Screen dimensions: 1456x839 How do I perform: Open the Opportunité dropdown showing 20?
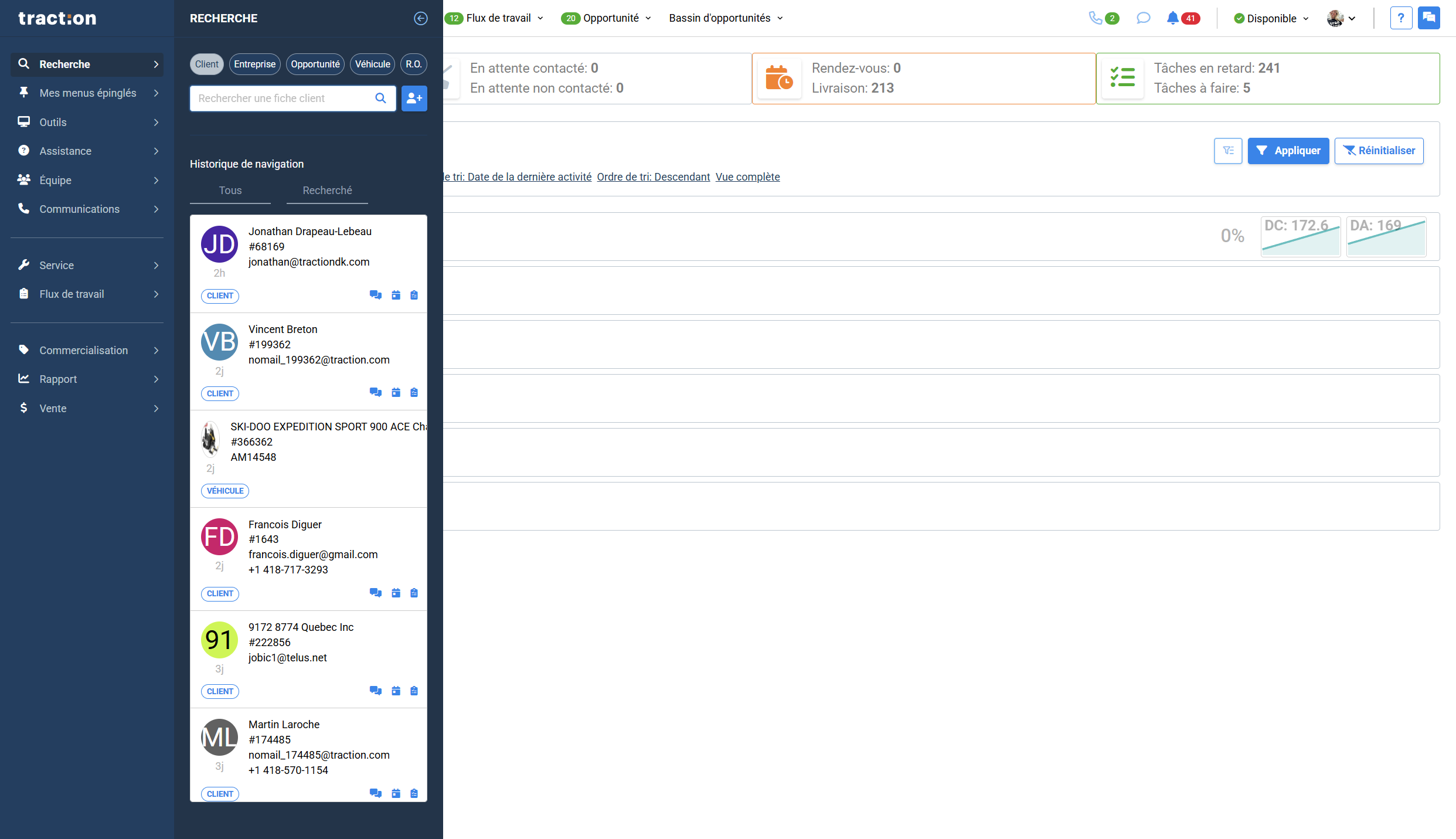606,18
